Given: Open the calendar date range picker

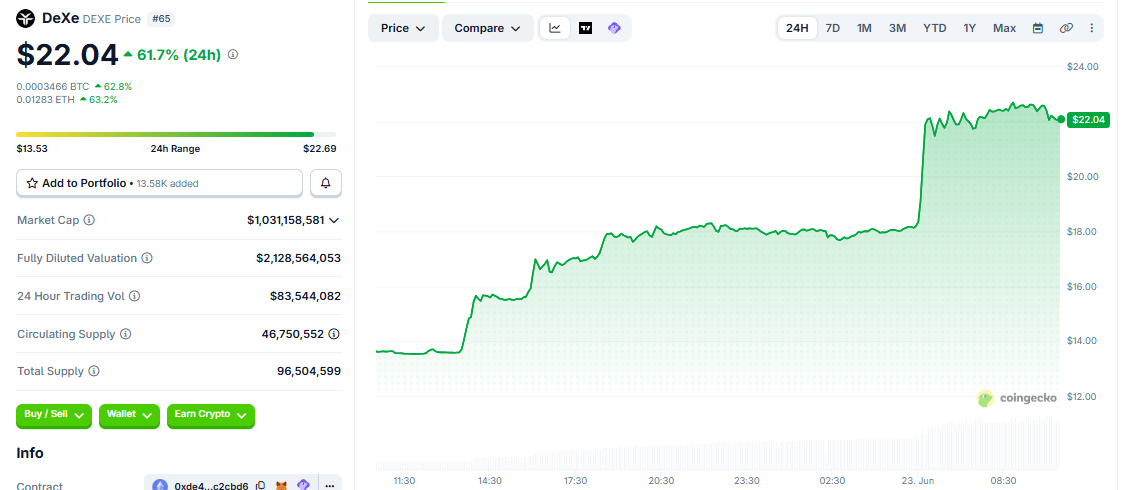Looking at the screenshot, I should coord(1038,28).
